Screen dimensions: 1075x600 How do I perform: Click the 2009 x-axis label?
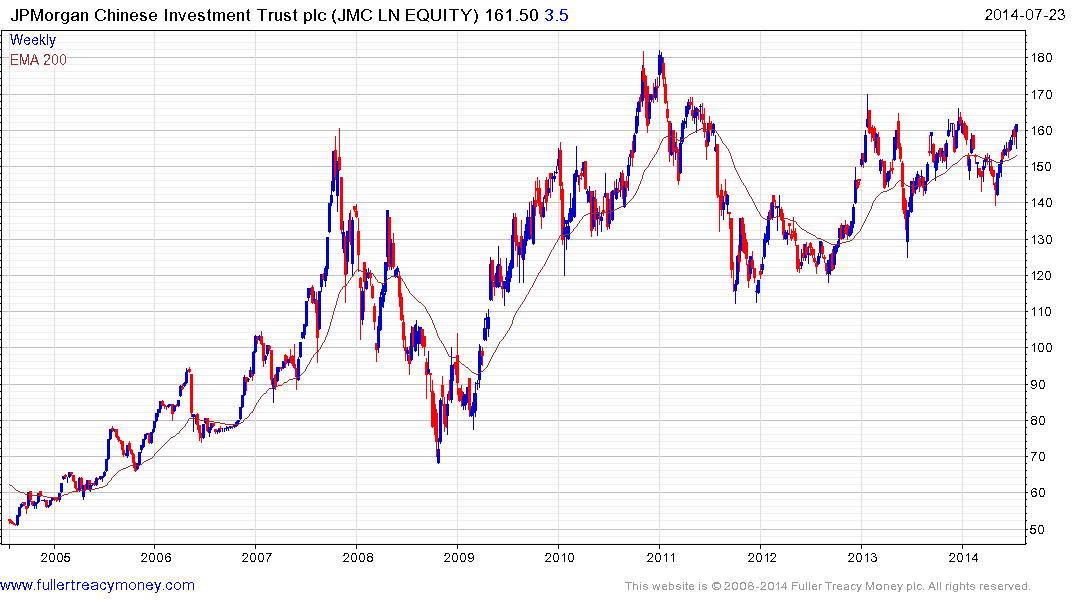pos(459,557)
